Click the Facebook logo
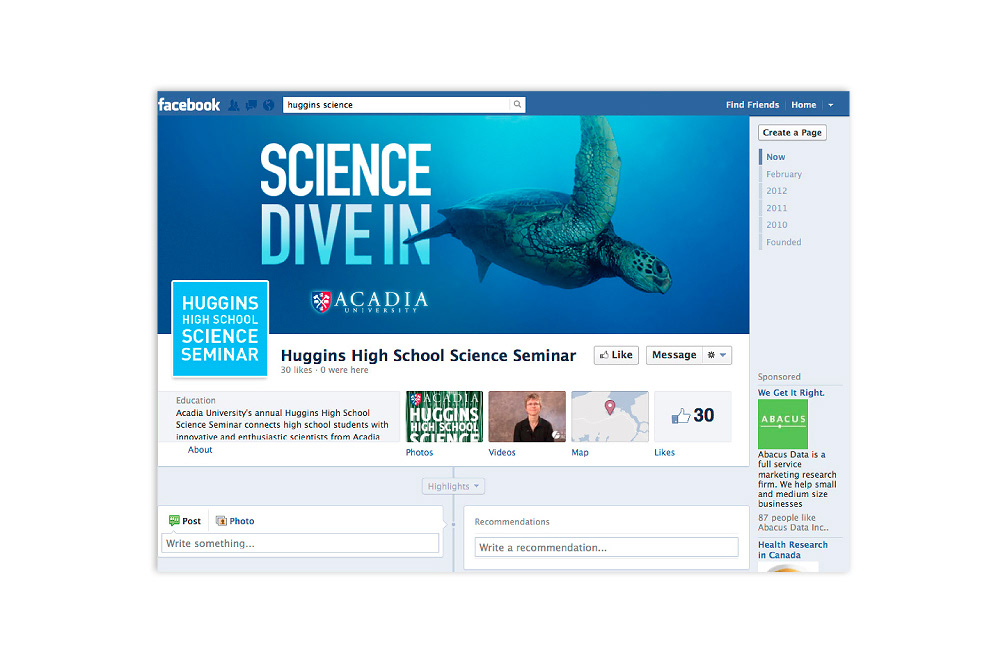This screenshot has height=672, width=1008. point(189,105)
